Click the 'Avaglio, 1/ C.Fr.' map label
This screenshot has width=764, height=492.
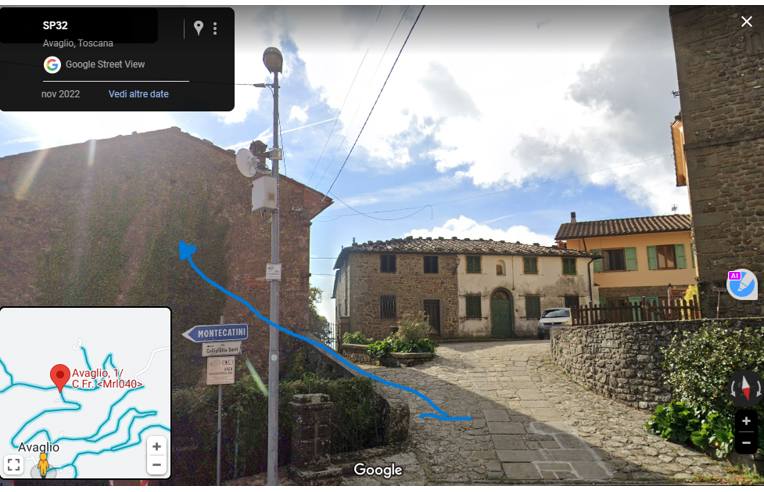(107, 378)
